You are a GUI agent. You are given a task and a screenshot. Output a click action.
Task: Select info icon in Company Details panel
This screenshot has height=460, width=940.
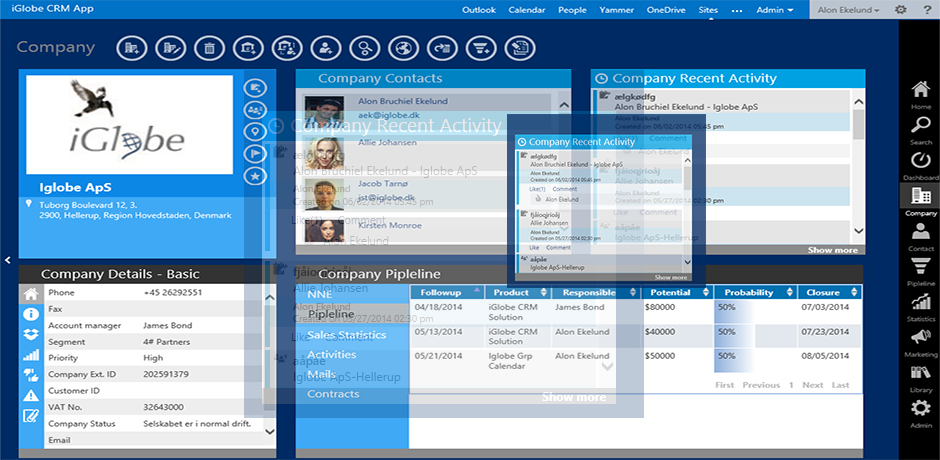coord(31,314)
